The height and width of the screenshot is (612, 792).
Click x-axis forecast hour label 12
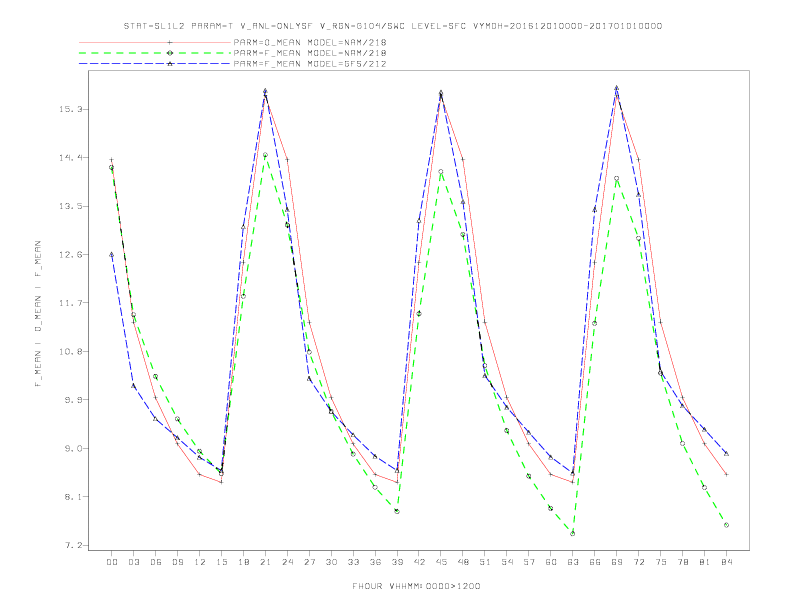coord(200,562)
